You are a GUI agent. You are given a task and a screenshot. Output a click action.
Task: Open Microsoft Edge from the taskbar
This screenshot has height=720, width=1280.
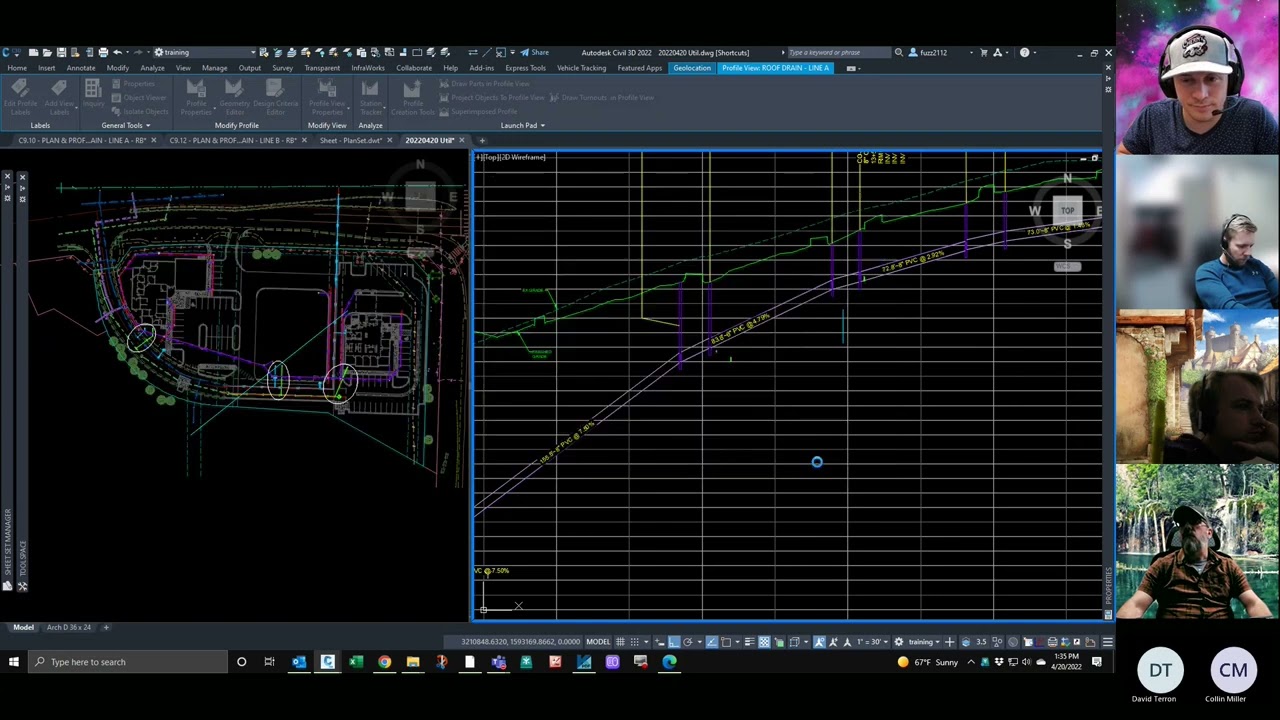[x=669, y=661]
